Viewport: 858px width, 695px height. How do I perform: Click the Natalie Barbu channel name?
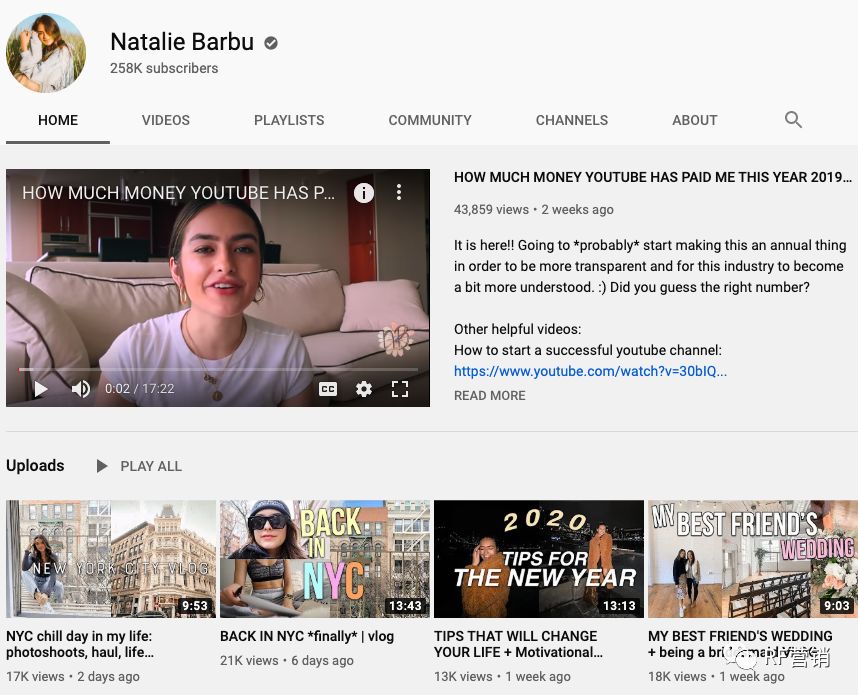click(182, 42)
